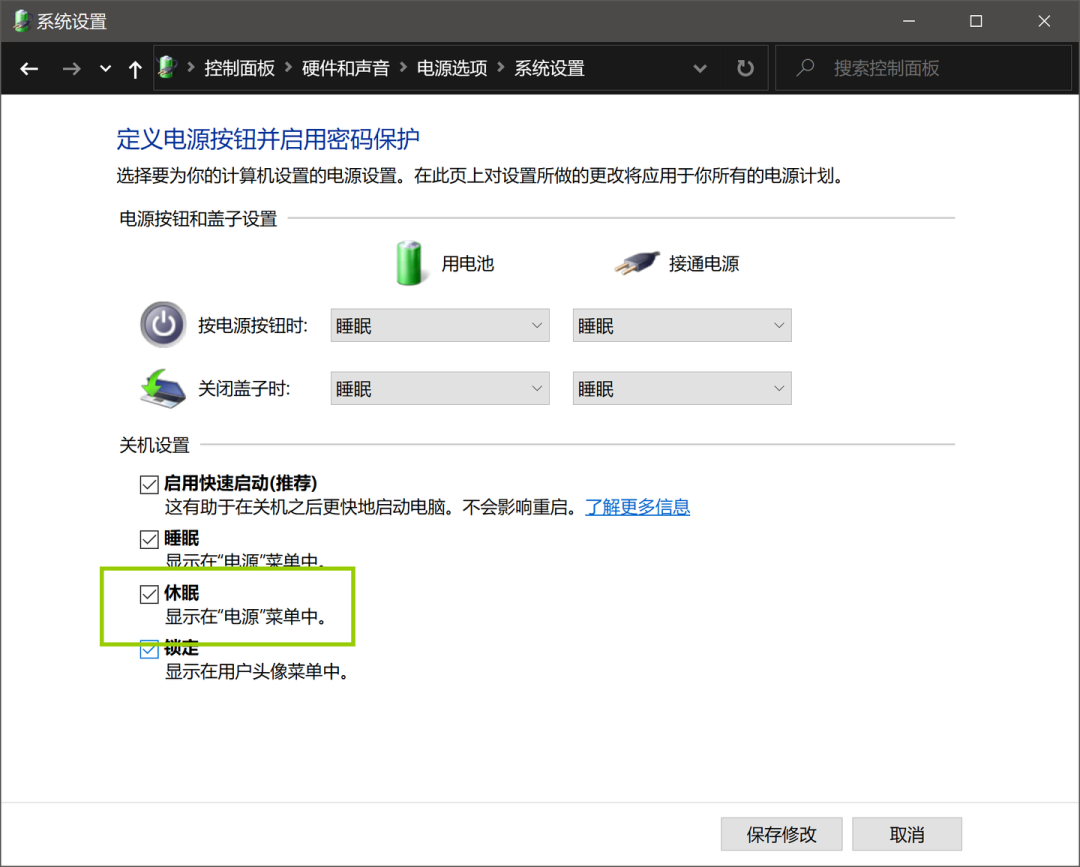Viewport: 1080px width, 867px height.
Task: Toggle 启用快速启动(推荐) checkbox
Action: 149,484
